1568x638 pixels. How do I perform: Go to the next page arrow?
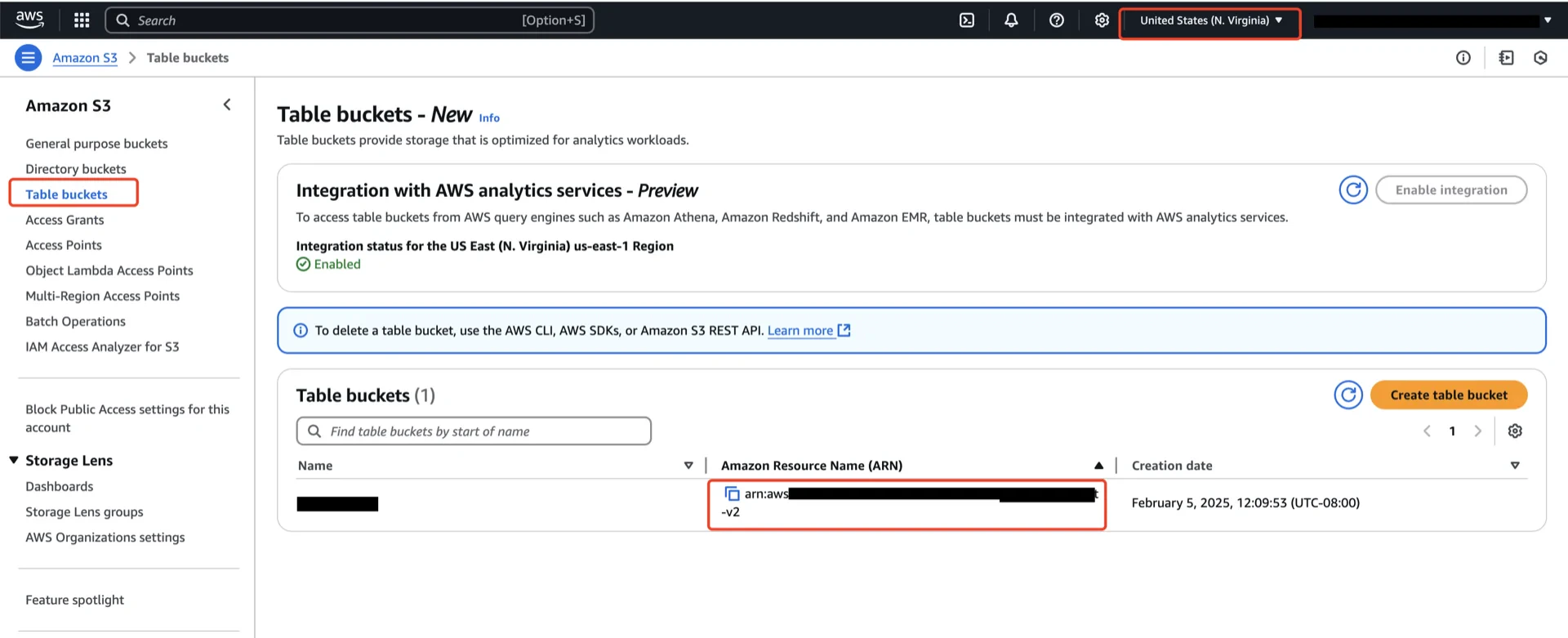pos(1477,431)
